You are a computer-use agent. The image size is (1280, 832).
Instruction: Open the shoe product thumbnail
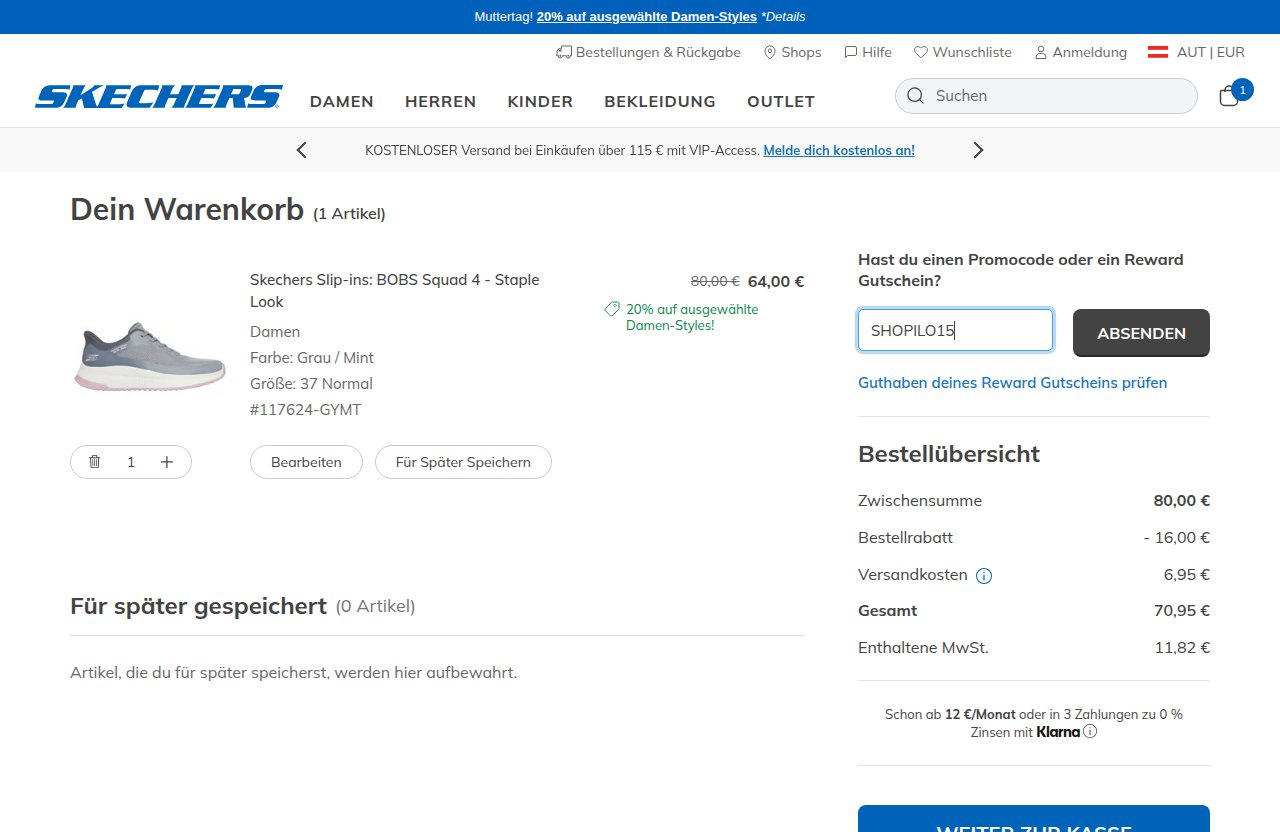(x=150, y=355)
